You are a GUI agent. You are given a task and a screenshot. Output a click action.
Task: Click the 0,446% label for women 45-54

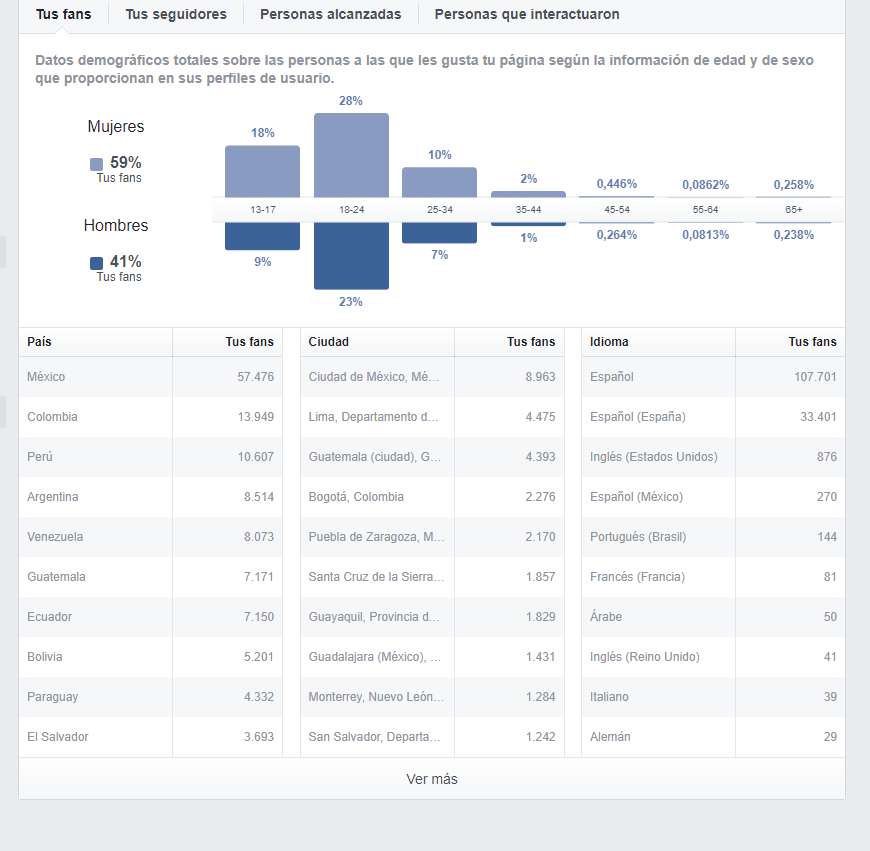616,184
